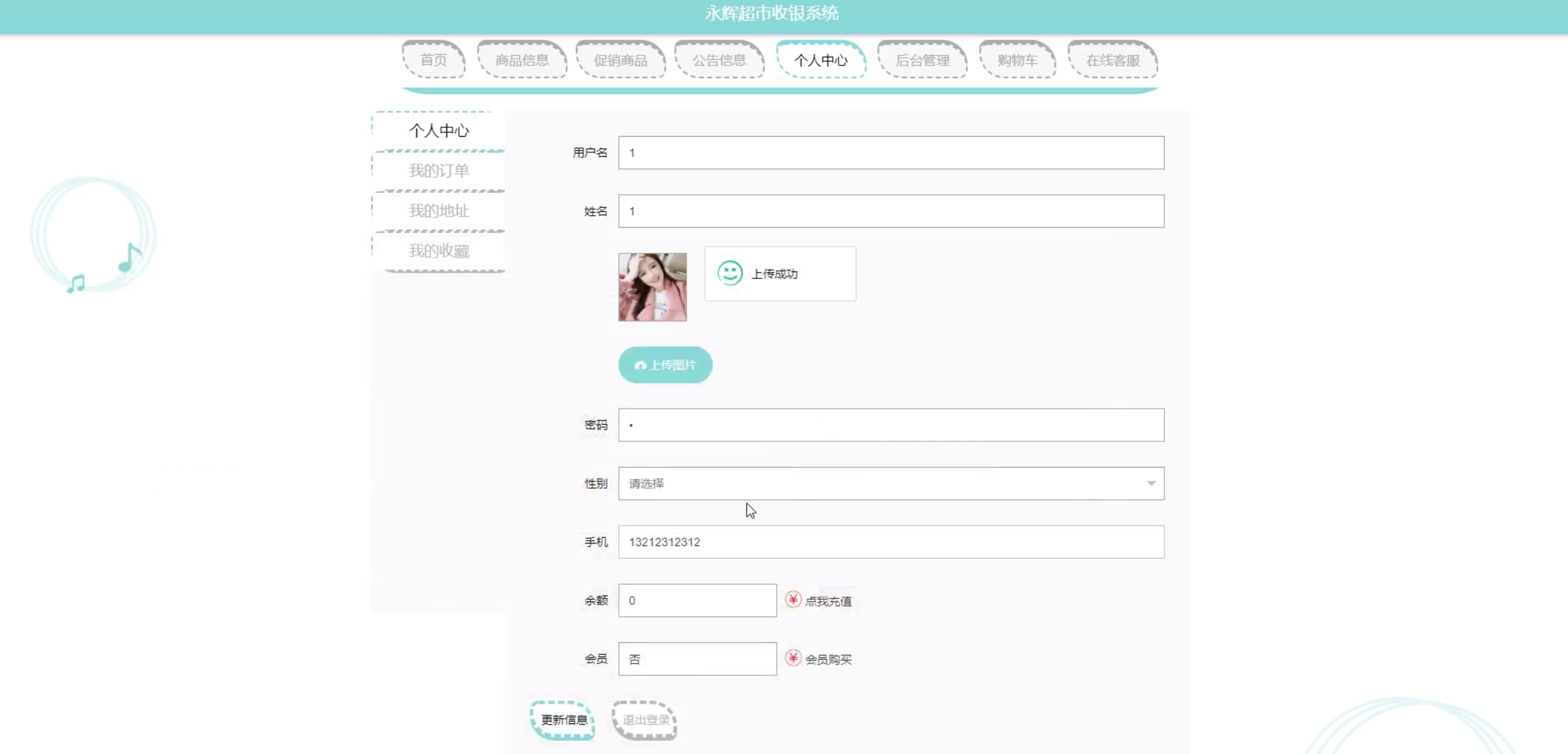Select 我的订单 in the sidebar
This screenshot has width=1568, height=754.
439,171
